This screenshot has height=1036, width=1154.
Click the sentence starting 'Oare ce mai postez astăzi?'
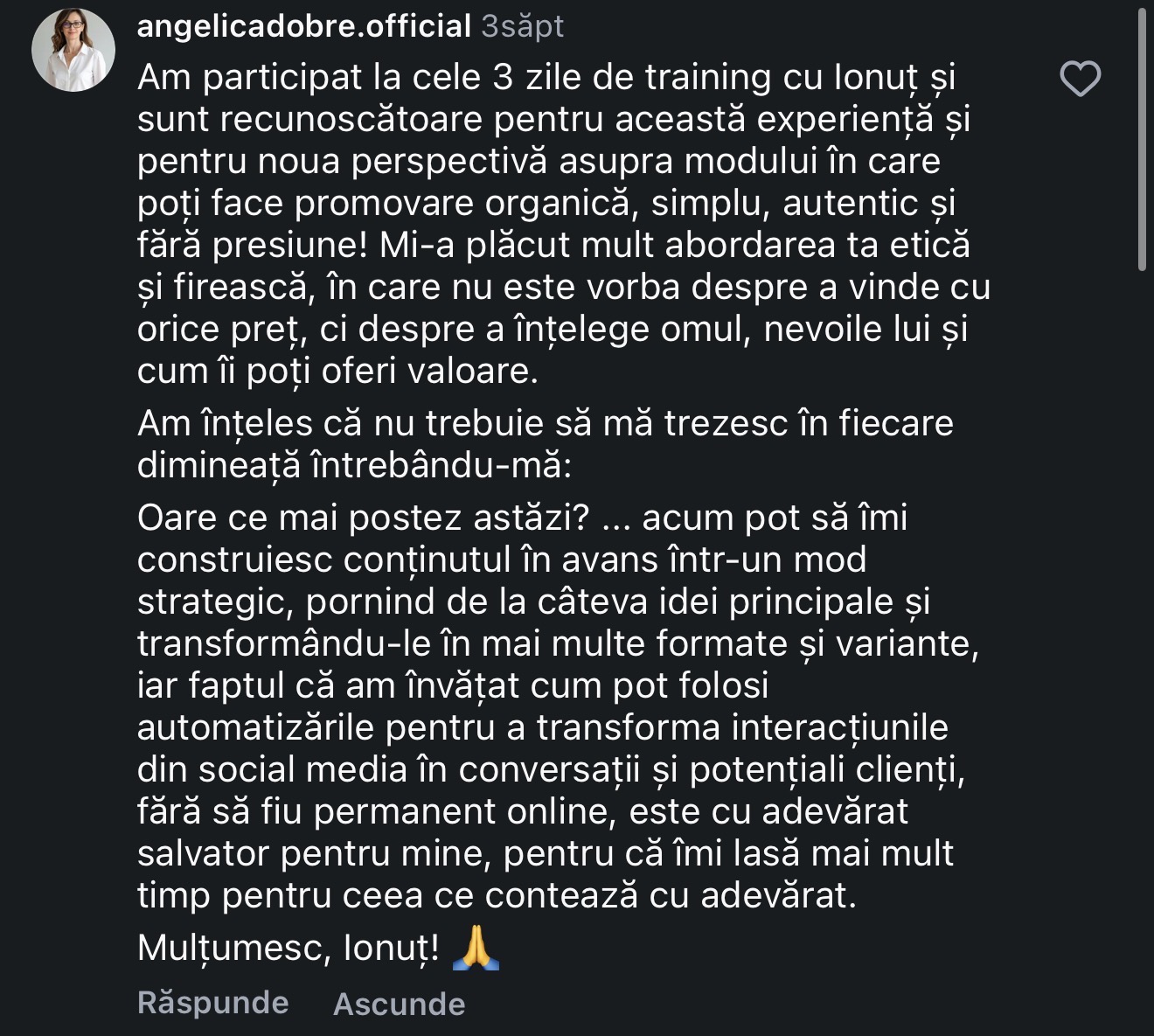tap(365, 518)
